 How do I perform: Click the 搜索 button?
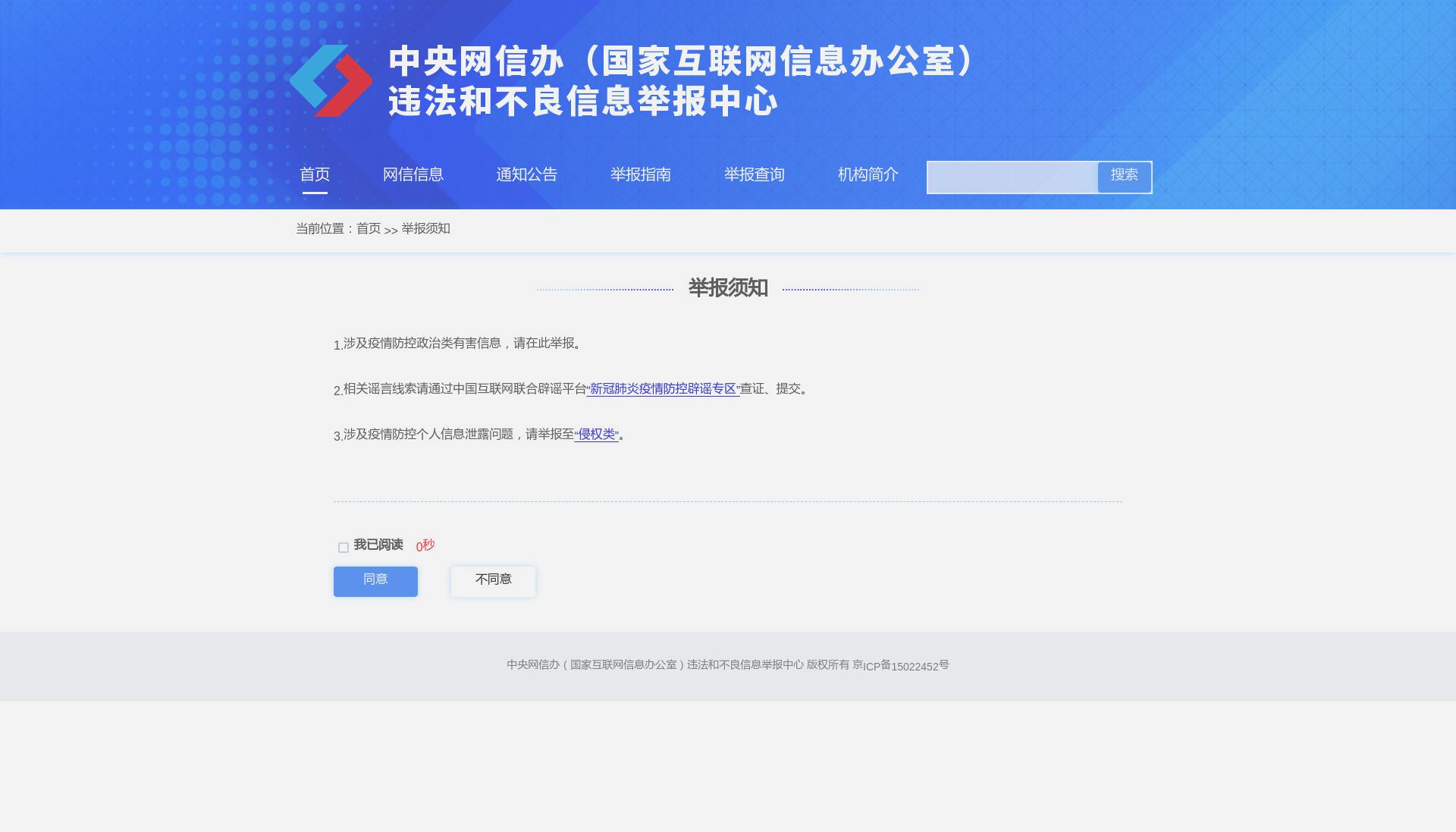[x=1125, y=177]
